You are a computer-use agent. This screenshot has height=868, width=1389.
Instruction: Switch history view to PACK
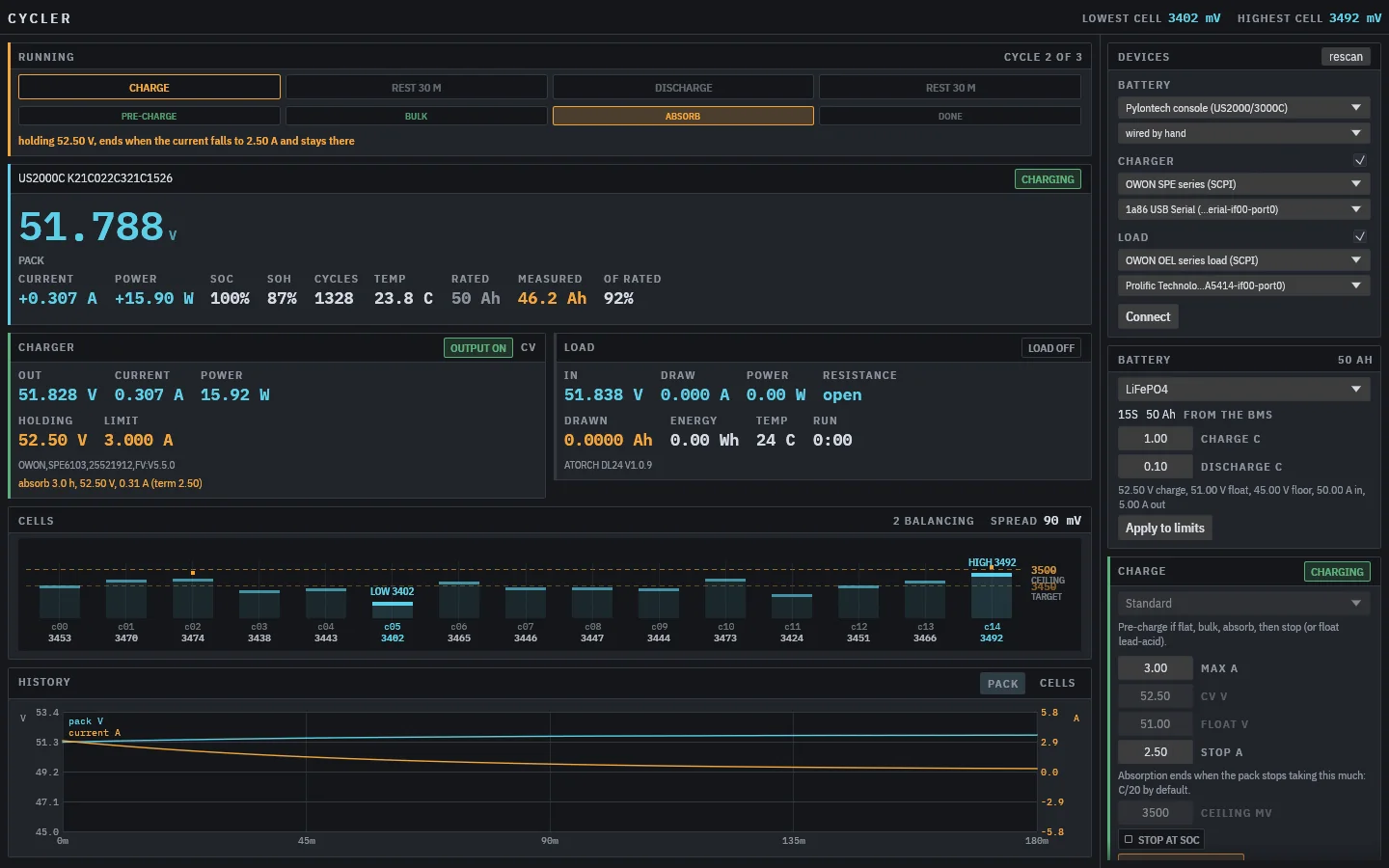(x=1003, y=683)
